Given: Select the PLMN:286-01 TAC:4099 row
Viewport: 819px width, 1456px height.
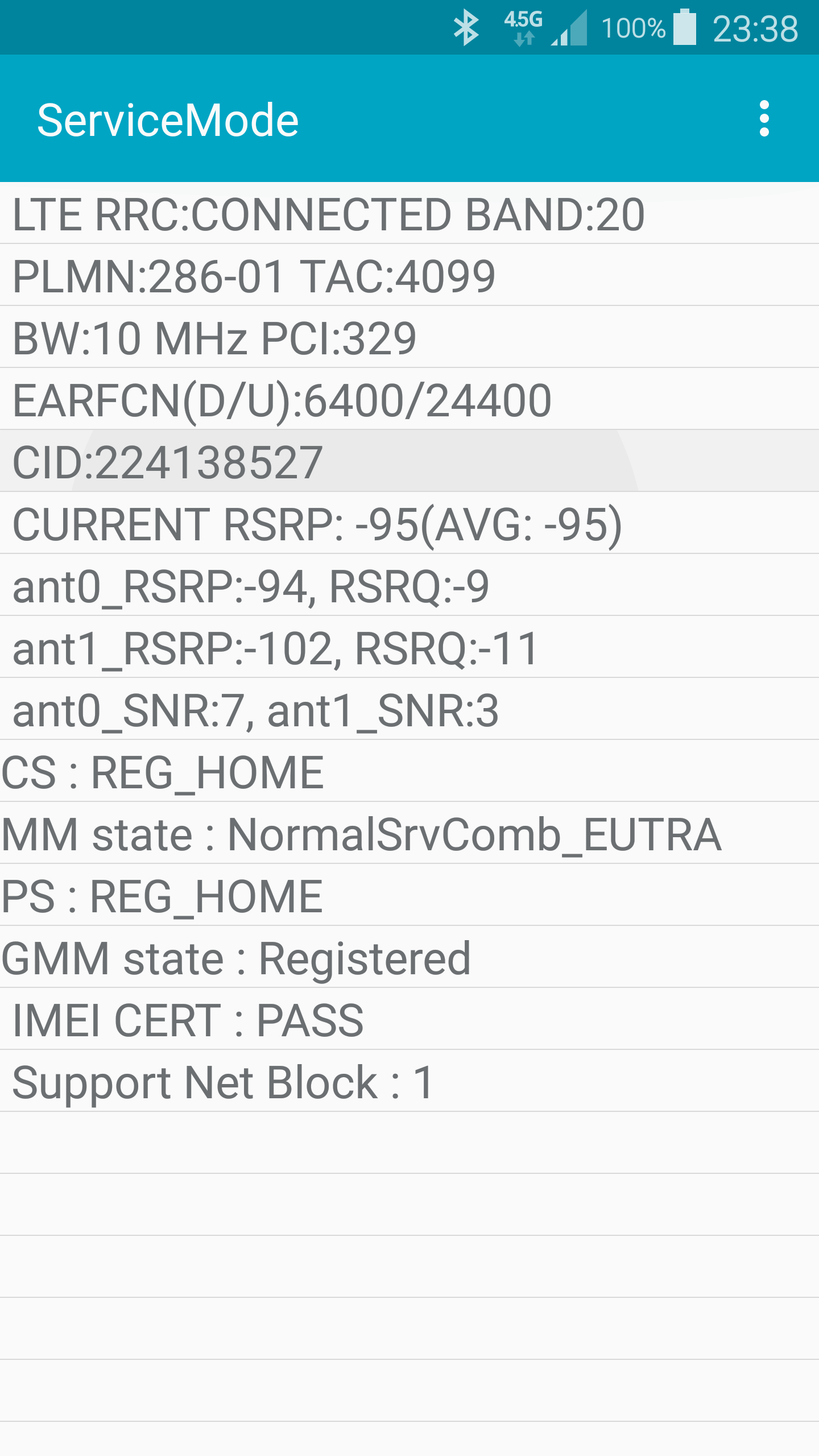Looking at the screenshot, I should (x=409, y=275).
